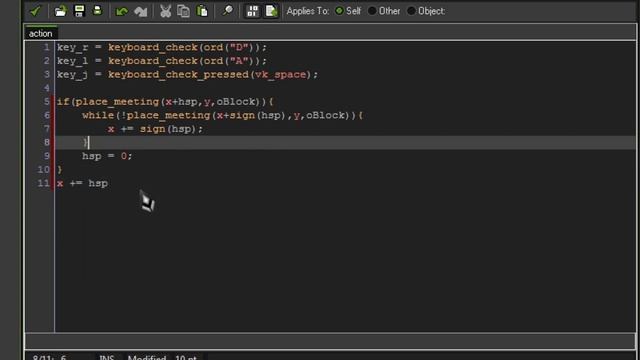This screenshot has width=640, height=360.
Task: Click line number 11 in the gutter
Action: pos(43,183)
